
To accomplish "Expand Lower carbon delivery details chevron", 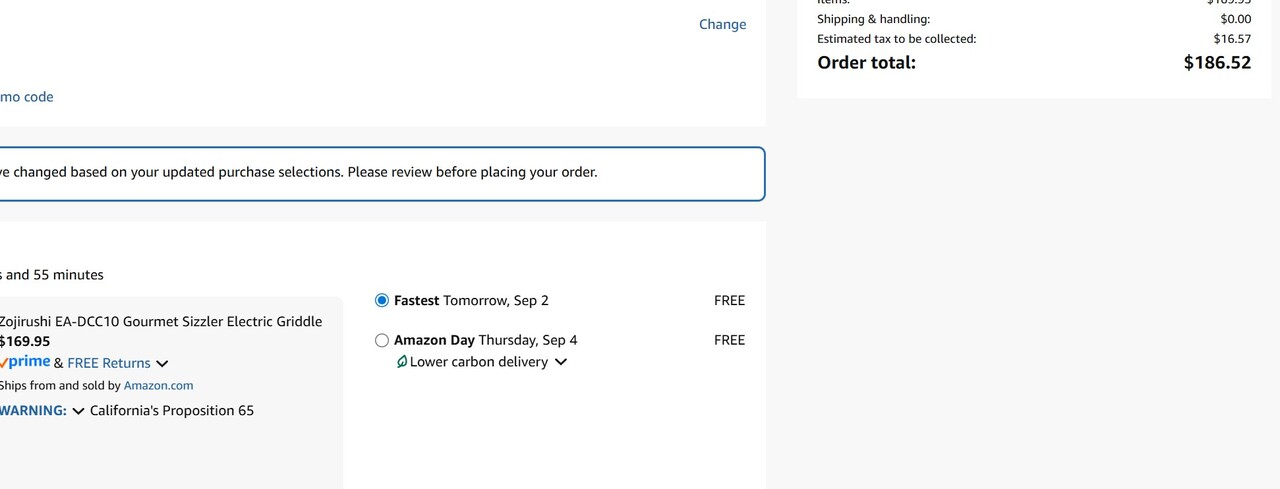I will (561, 362).
